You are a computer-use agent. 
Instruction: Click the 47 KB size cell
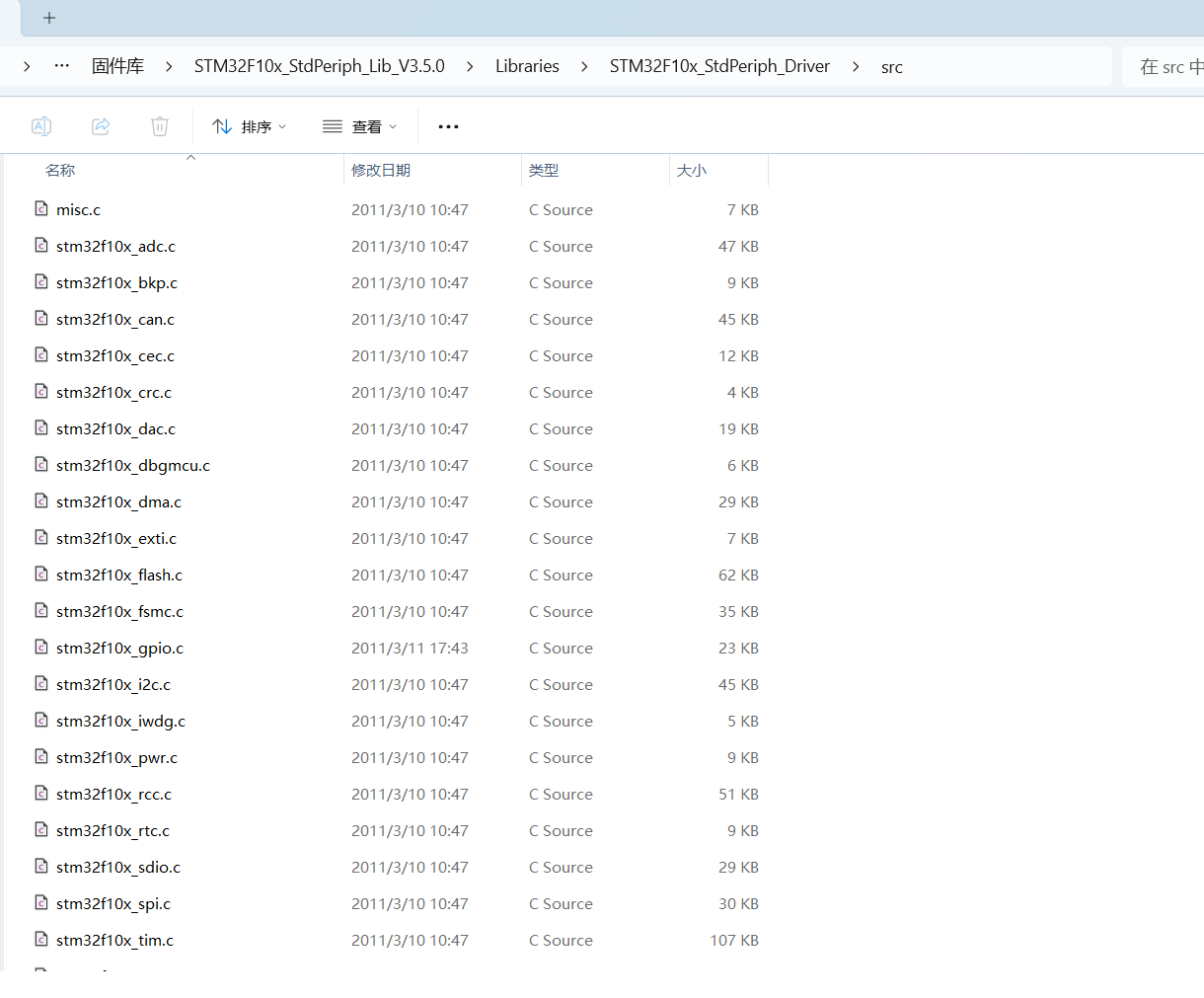(738, 247)
